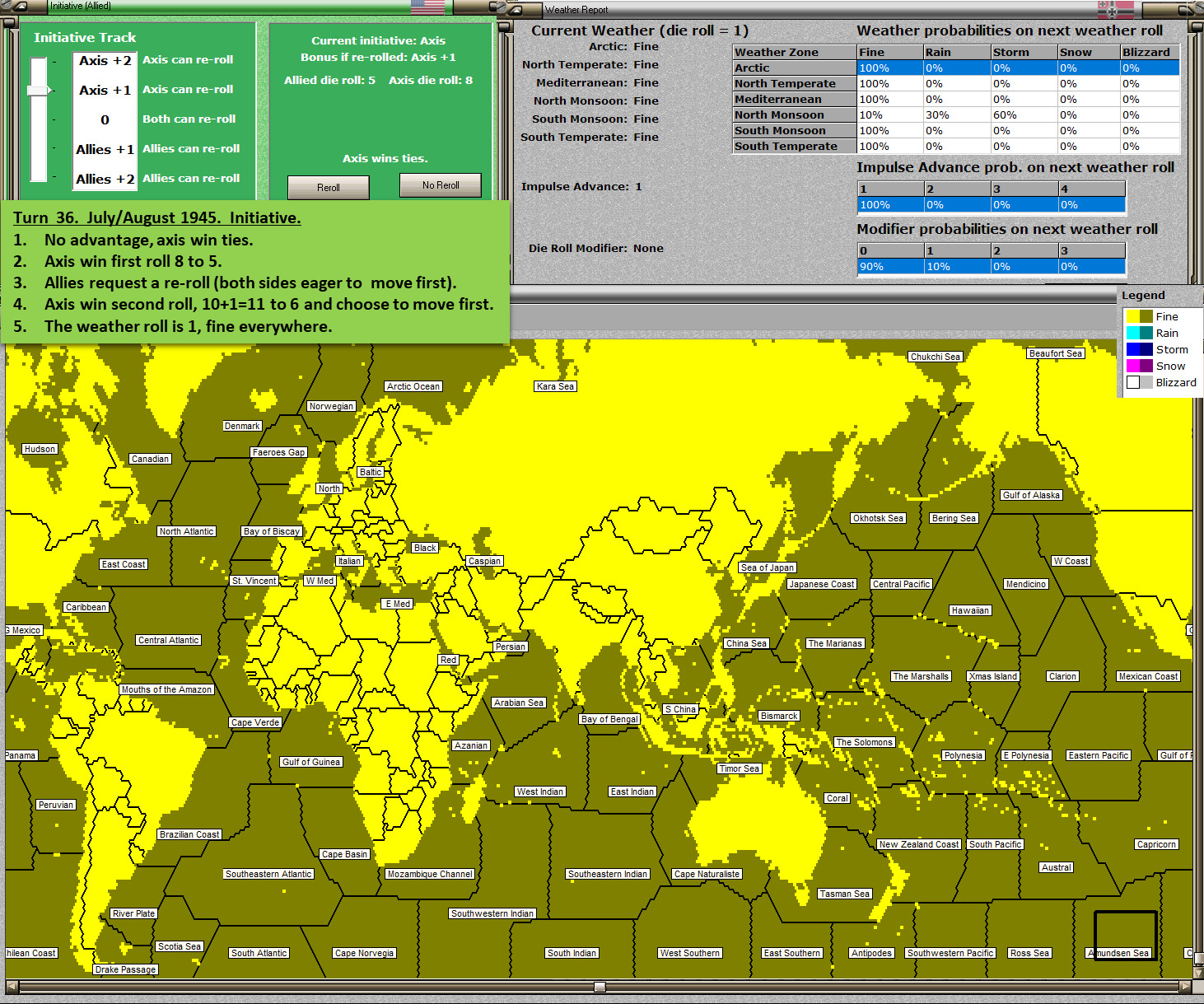Click the Cape Verde sea label
The image size is (1204, 1004).
tap(255, 722)
